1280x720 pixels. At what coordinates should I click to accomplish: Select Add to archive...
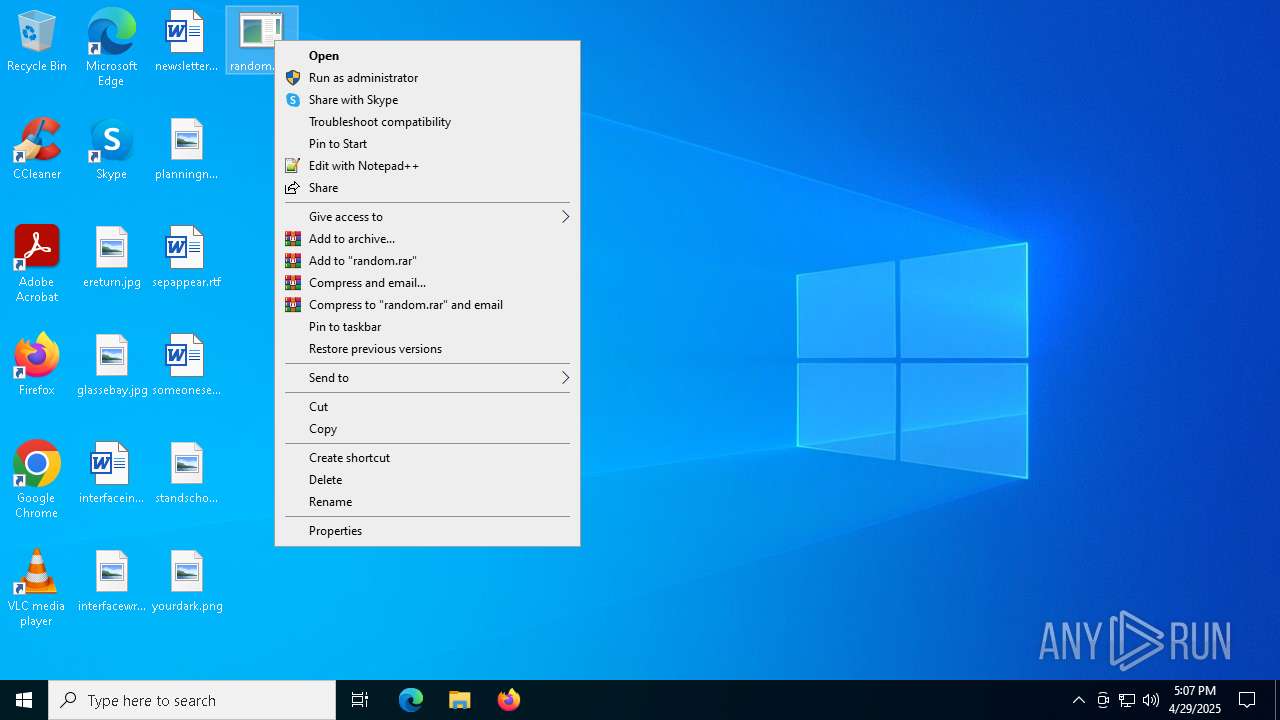point(427,239)
